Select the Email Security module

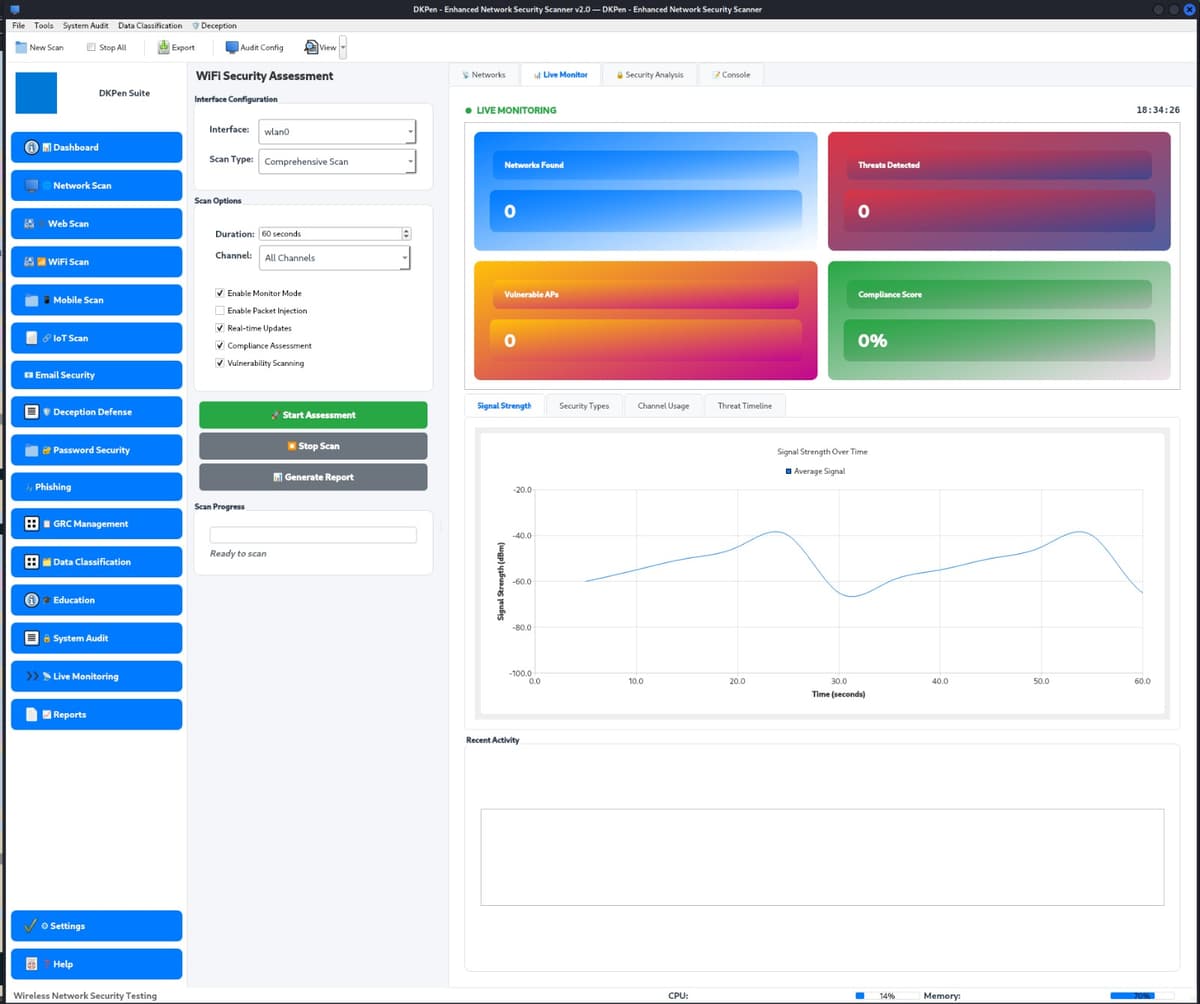tap(96, 374)
